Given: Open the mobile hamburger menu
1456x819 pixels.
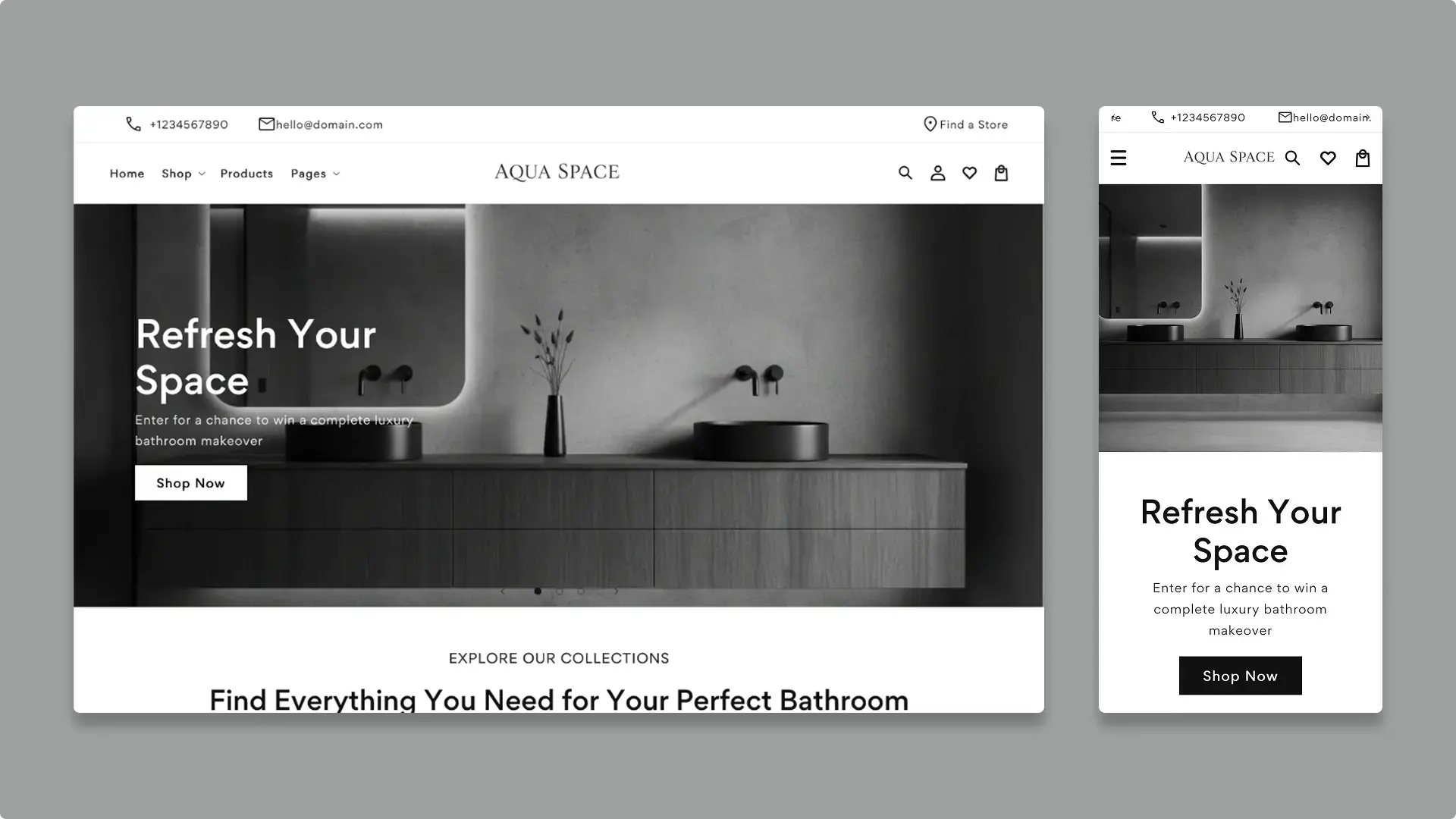Looking at the screenshot, I should point(1118,158).
